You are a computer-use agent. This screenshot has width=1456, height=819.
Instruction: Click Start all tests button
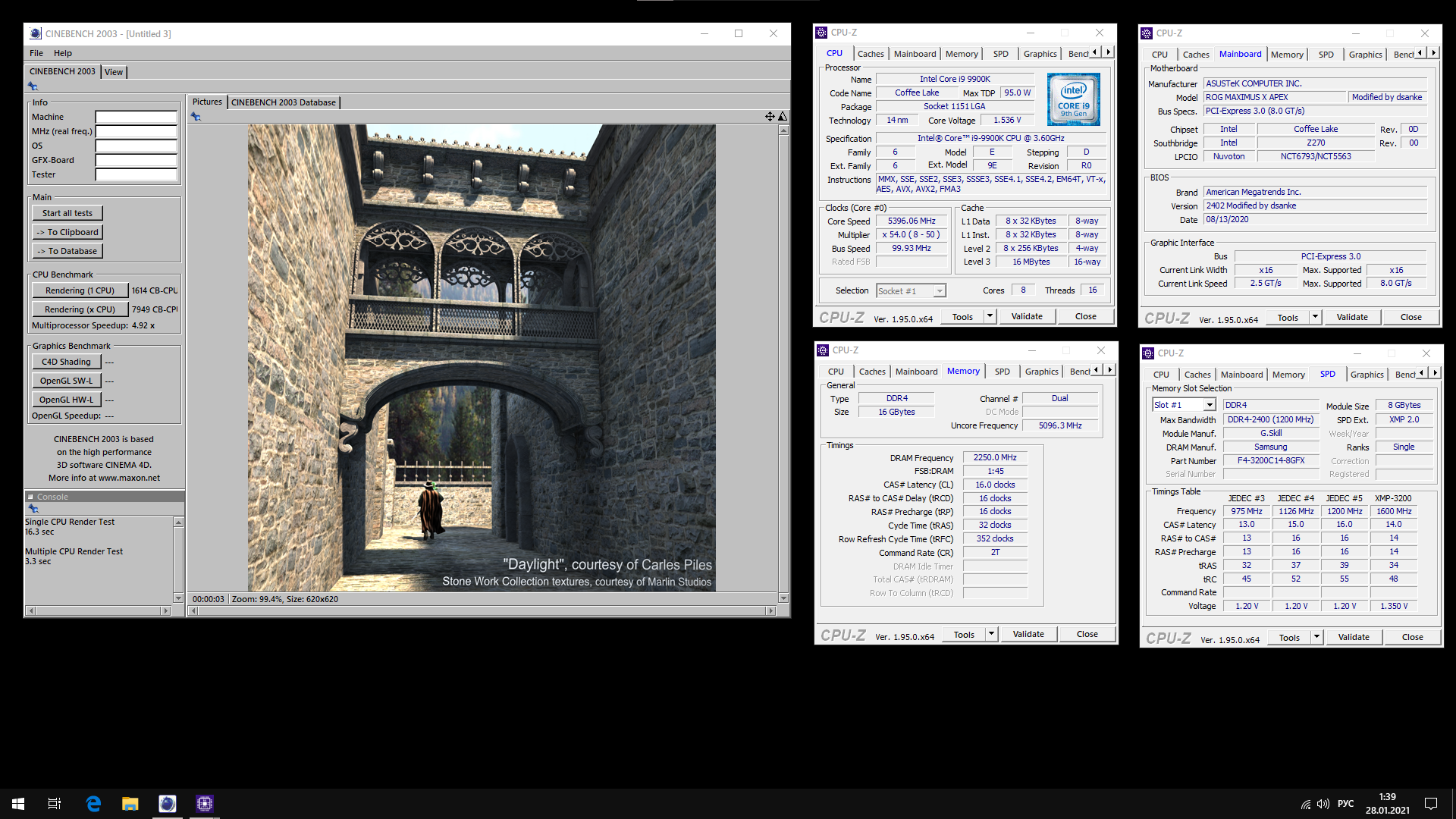(x=67, y=213)
